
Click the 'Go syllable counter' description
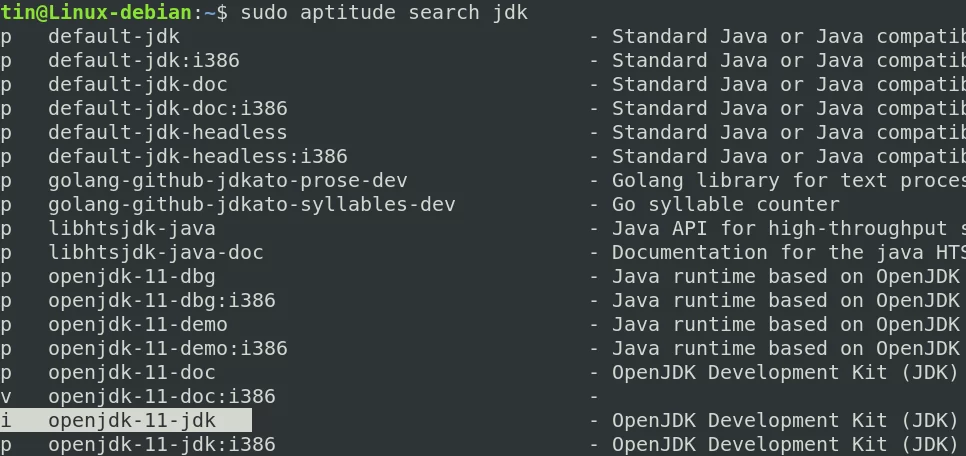(725, 205)
